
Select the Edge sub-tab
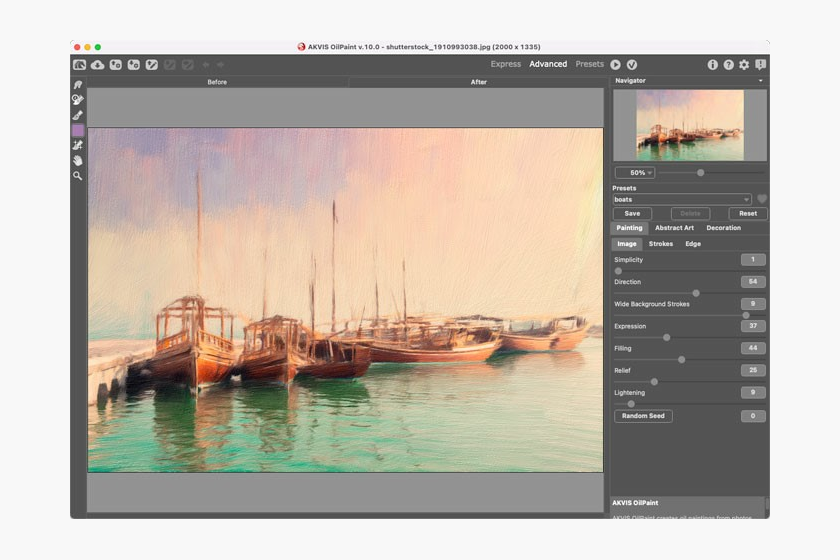693,244
